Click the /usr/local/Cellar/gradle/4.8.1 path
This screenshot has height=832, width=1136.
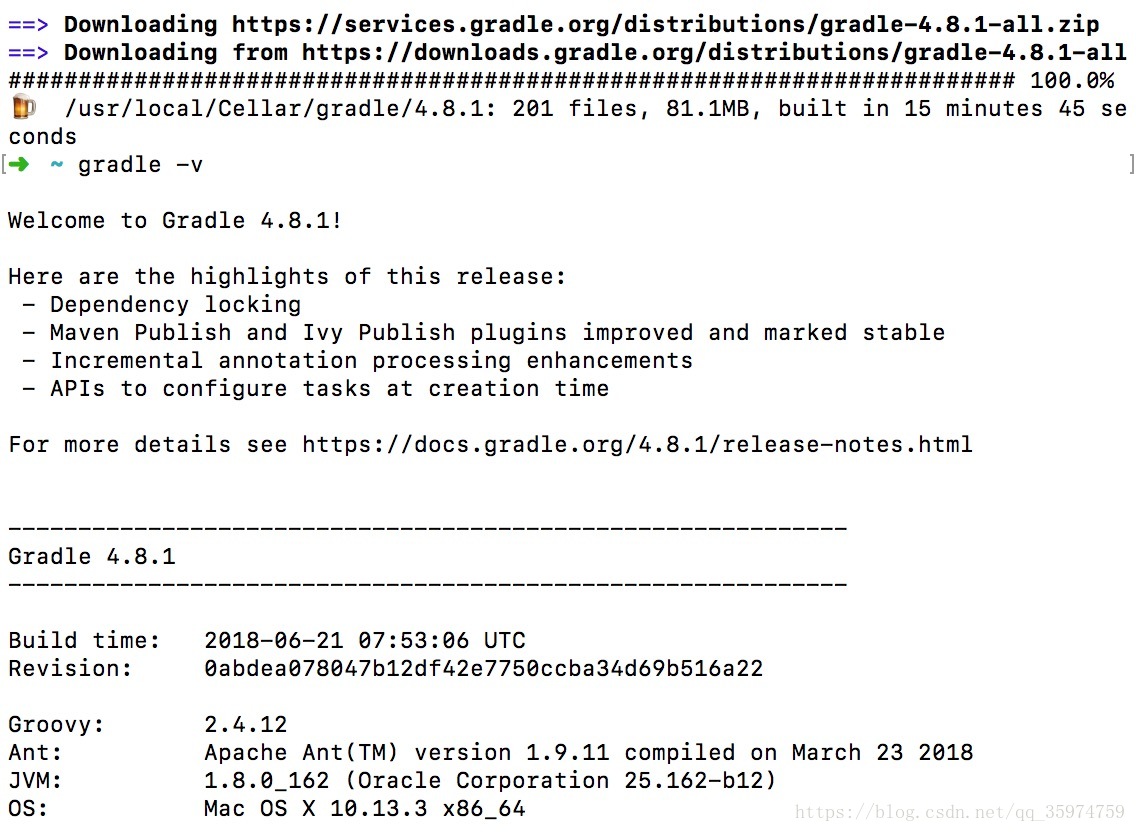tap(273, 108)
